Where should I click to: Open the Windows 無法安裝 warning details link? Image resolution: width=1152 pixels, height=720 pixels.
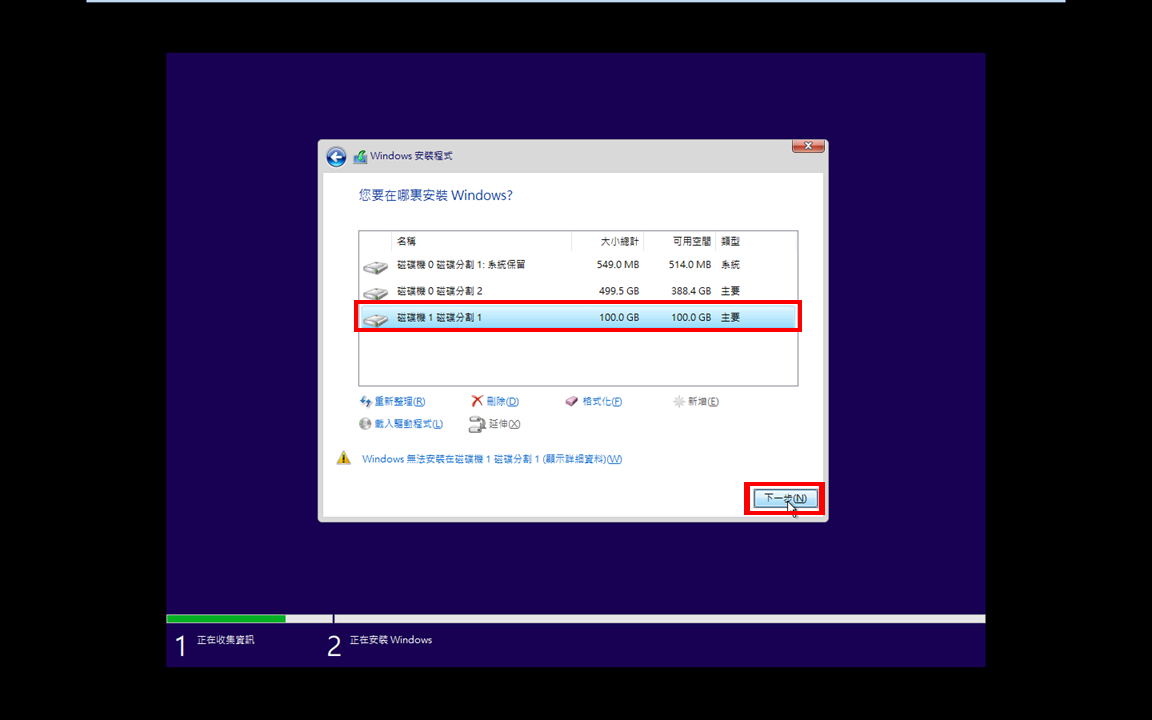(492, 459)
